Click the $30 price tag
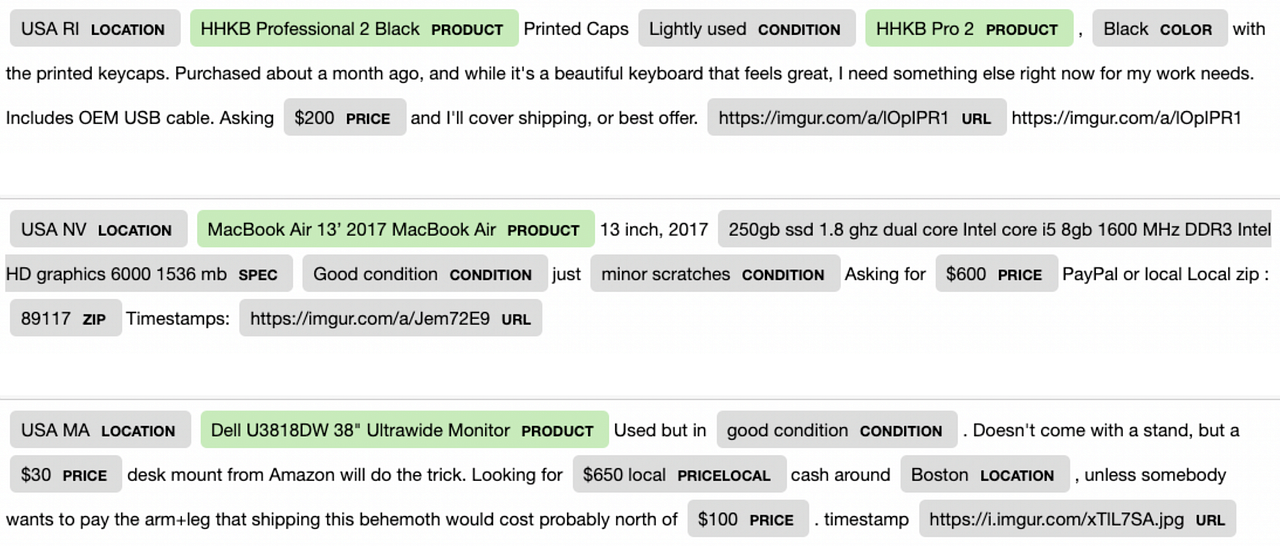The height and width of the screenshot is (546, 1280). click(x=66, y=475)
